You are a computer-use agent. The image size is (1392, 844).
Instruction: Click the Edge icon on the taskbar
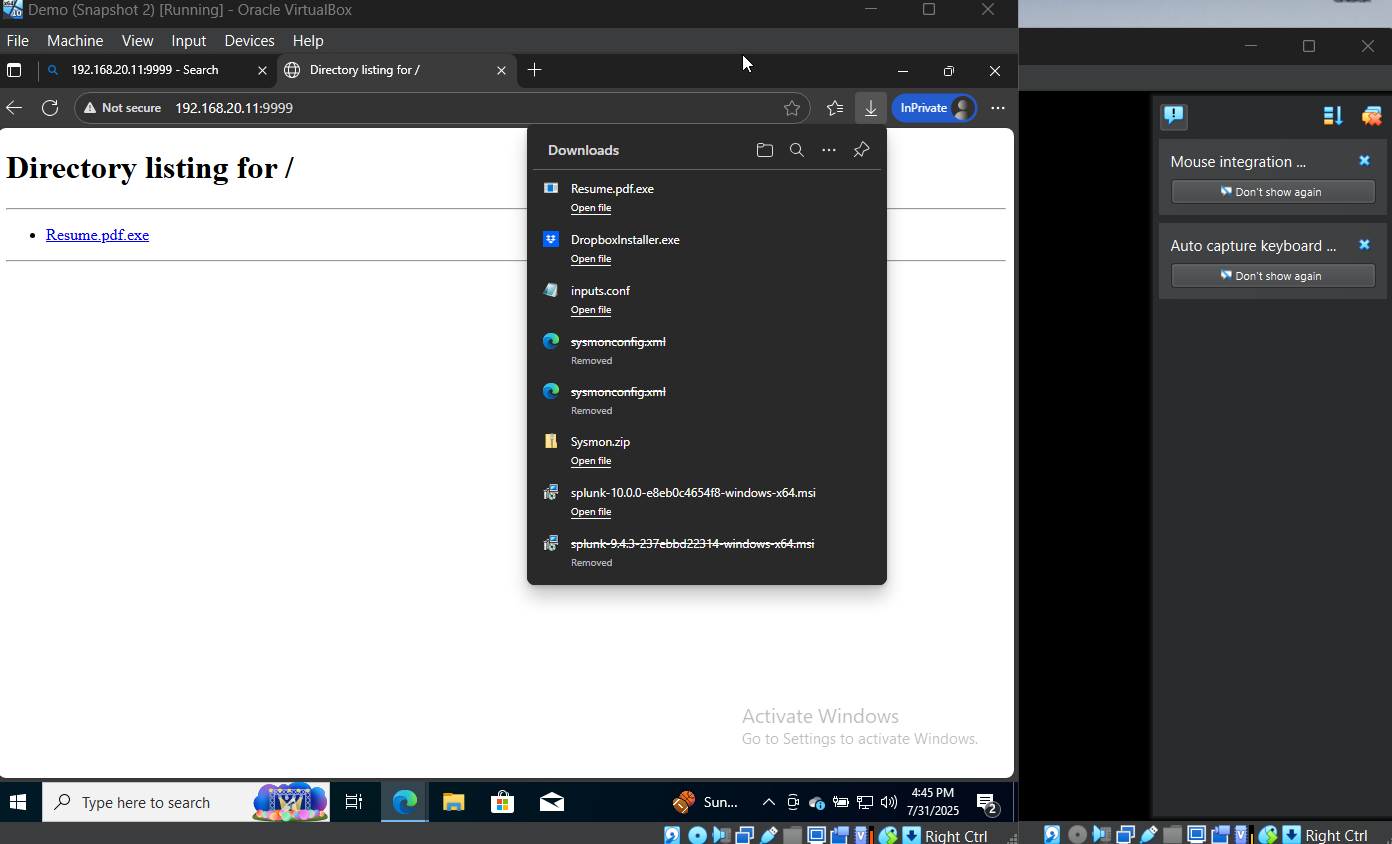coord(404,802)
